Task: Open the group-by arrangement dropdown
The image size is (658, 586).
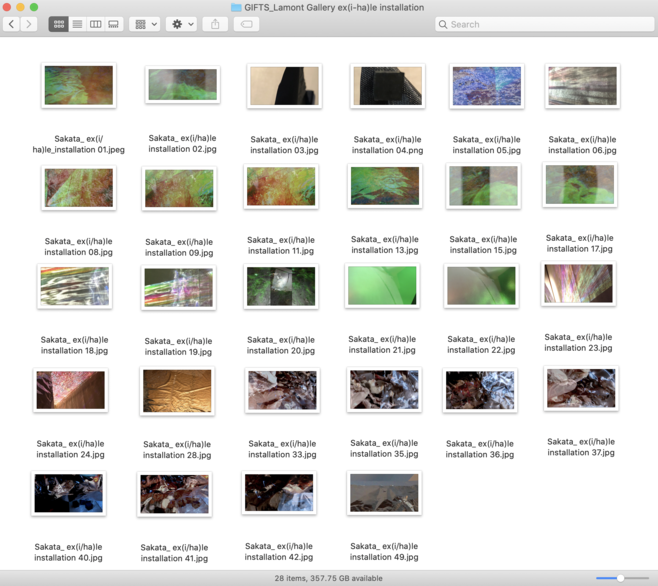Action: (x=146, y=24)
